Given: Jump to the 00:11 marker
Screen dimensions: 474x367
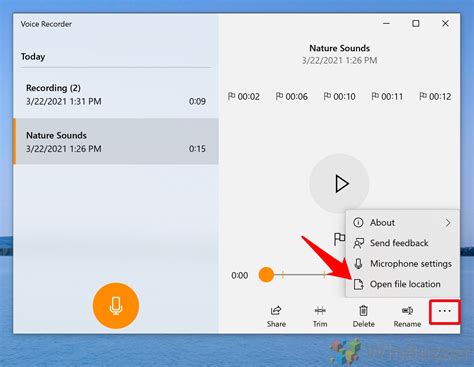Looking at the screenshot, I should (387, 97).
